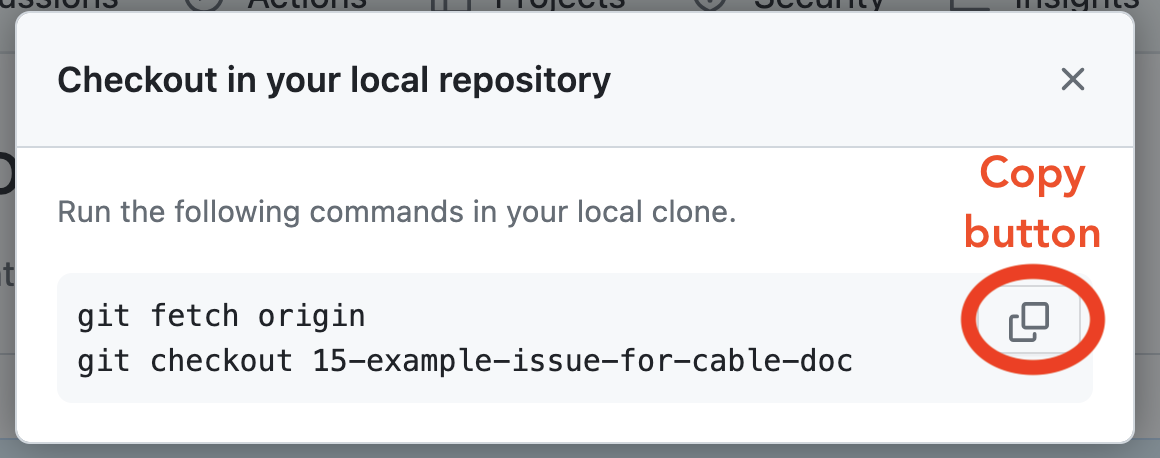Click the Security shield icon
Viewport: 1160px width, 458px height.
710,3
